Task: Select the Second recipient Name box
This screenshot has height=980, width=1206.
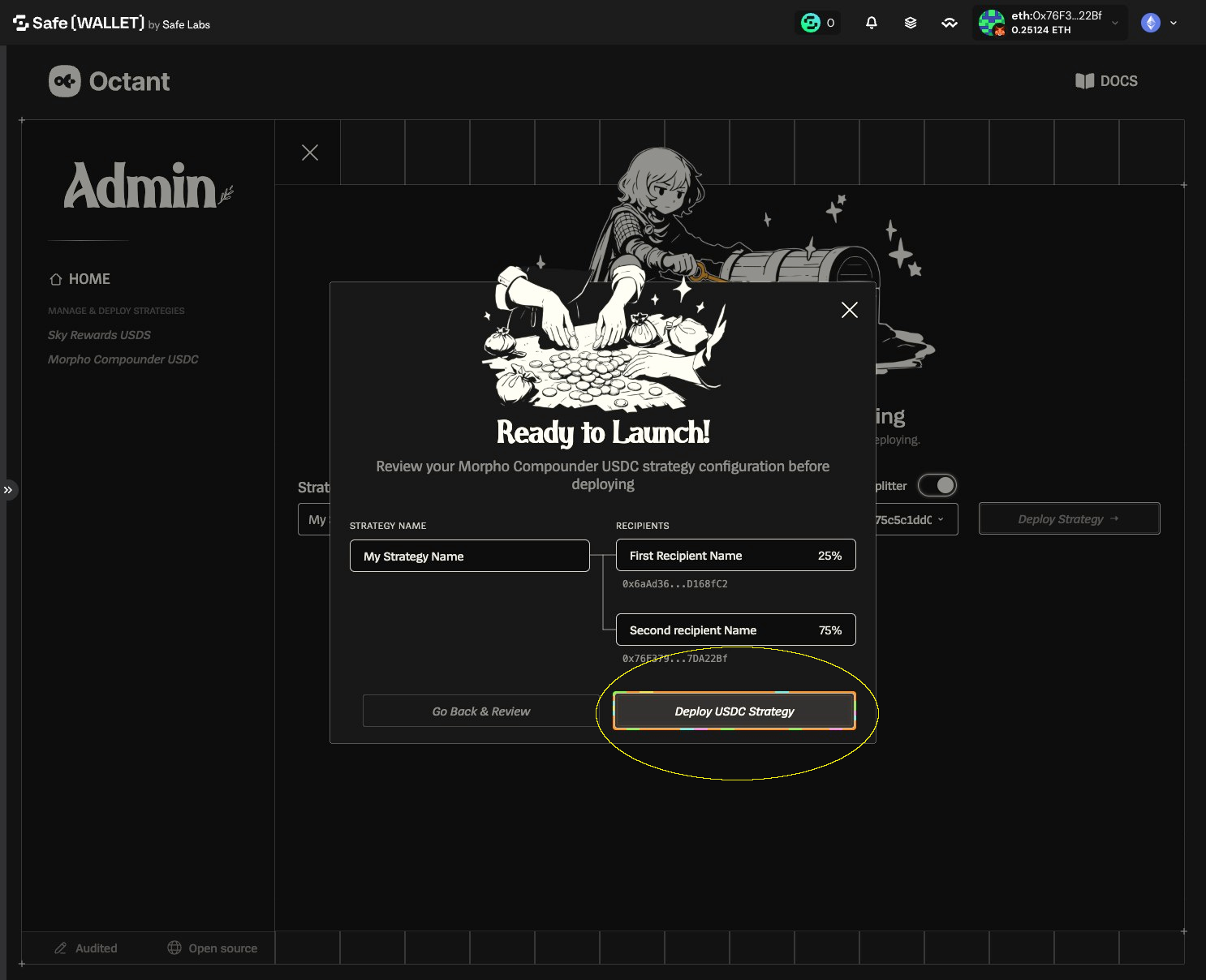Action: 736,630
